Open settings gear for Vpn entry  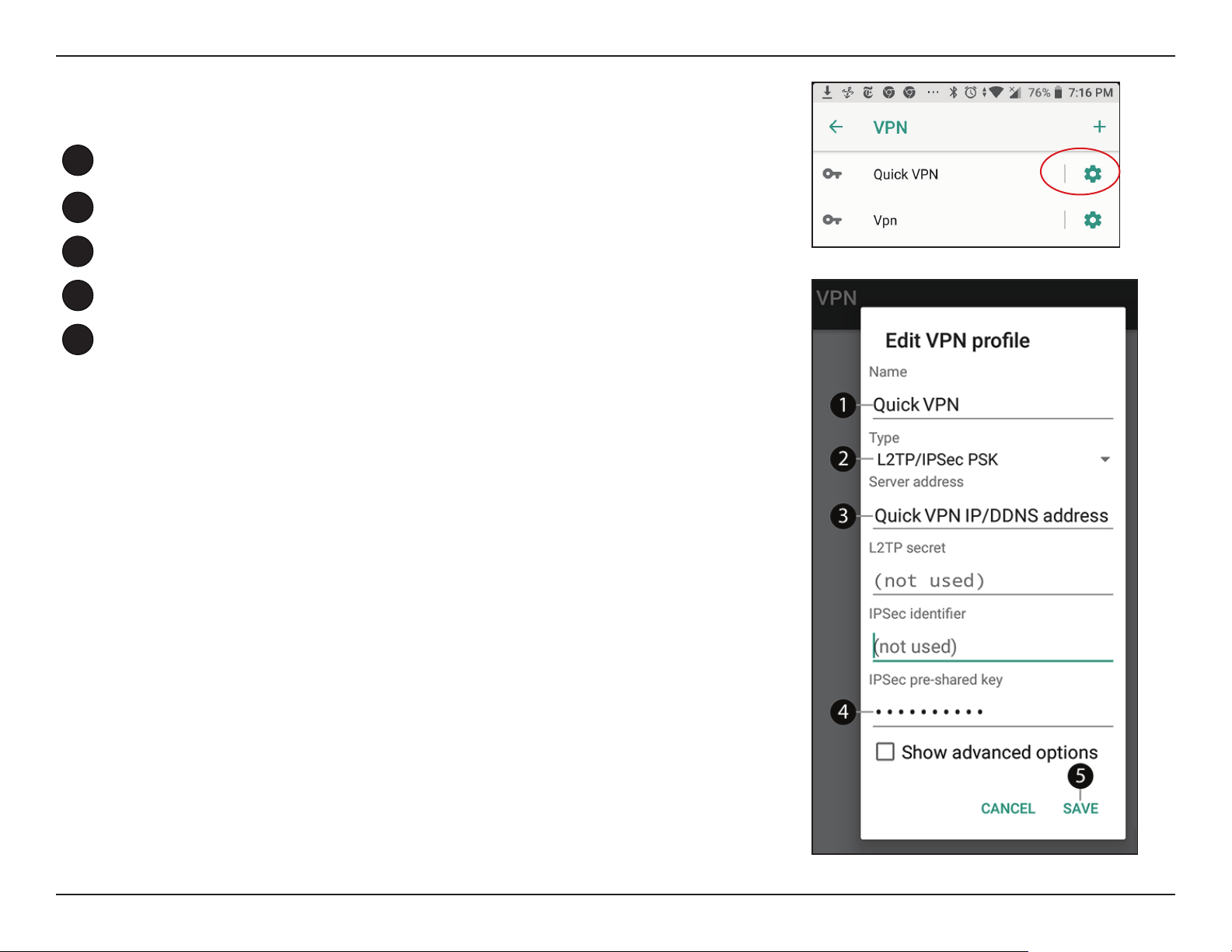pyautogui.click(x=1092, y=220)
